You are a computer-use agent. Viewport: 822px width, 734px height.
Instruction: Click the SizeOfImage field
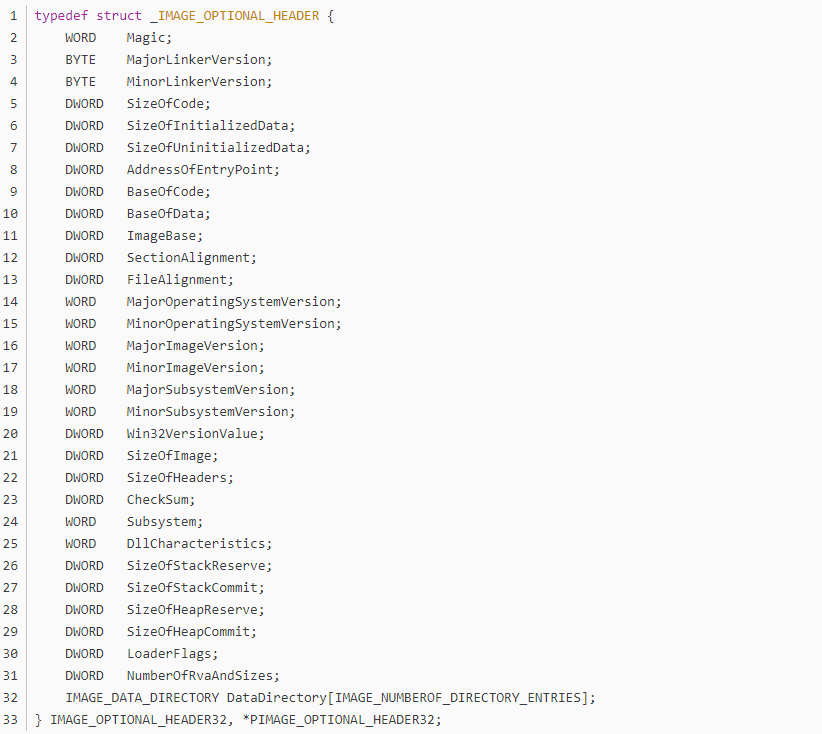169,456
